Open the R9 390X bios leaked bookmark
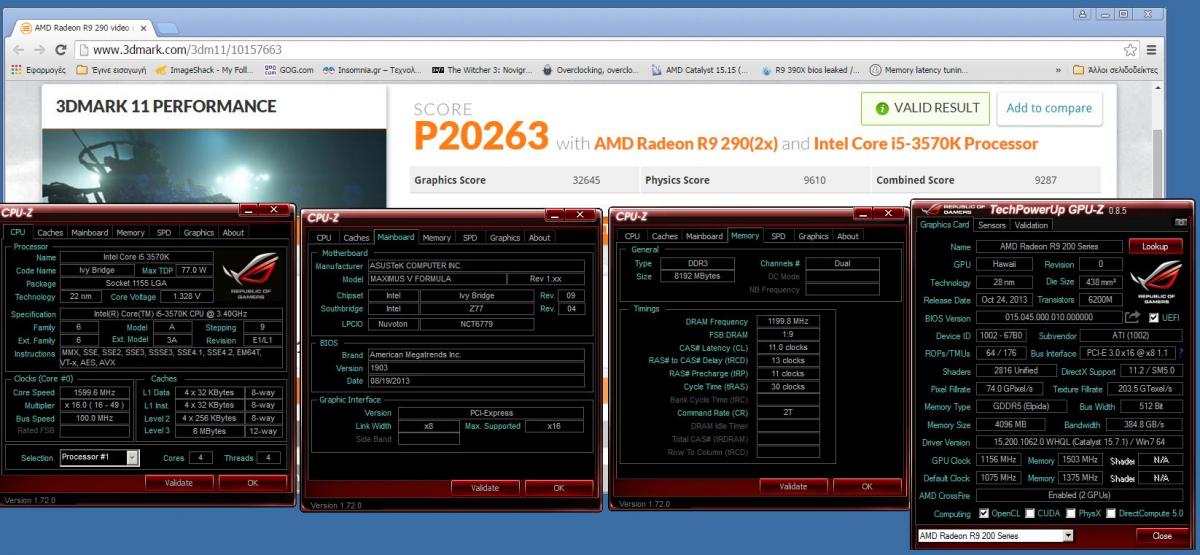This screenshot has height=555, width=1200. coord(810,70)
